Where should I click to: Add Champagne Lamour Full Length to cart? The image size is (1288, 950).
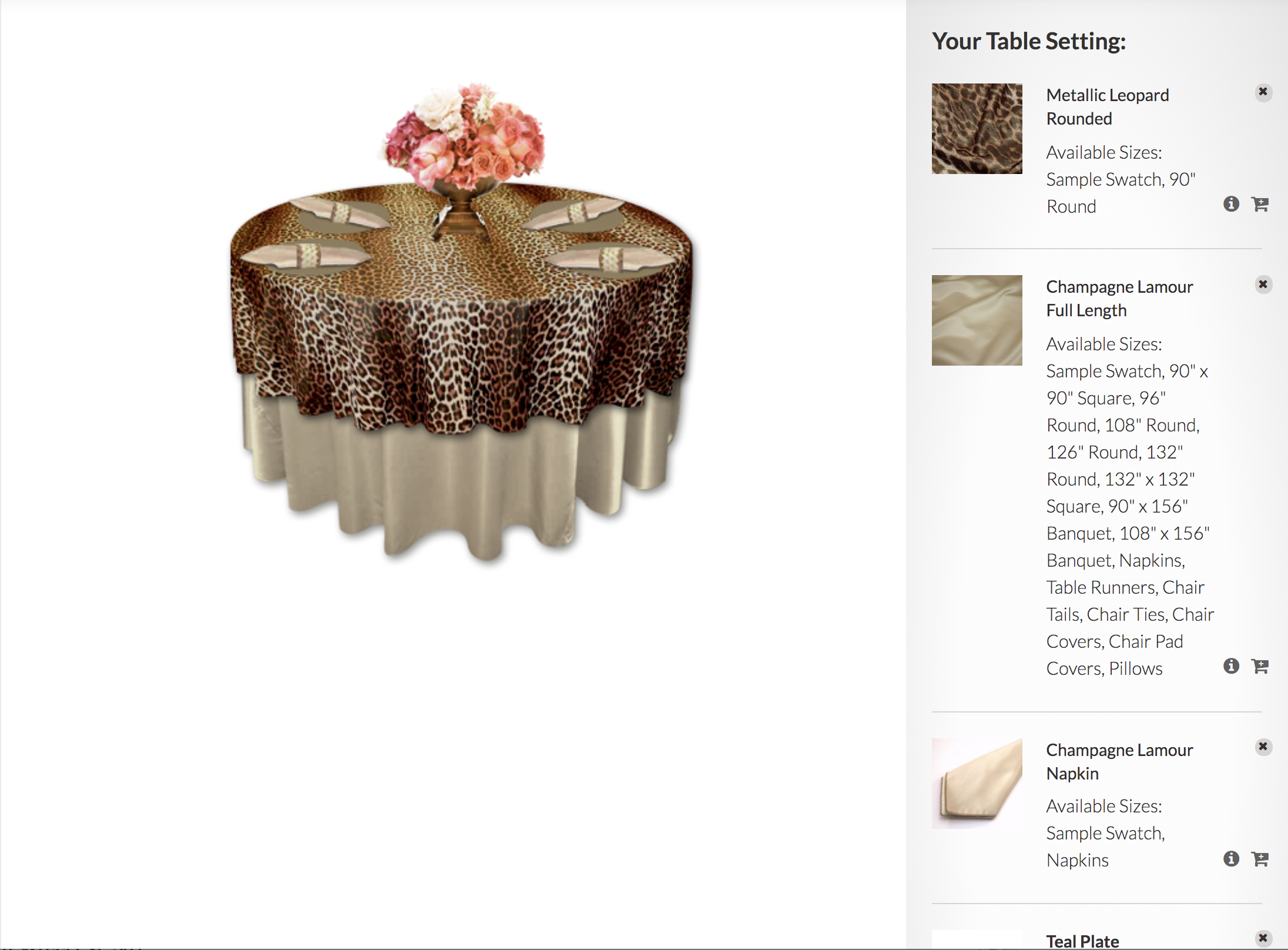(1260, 666)
